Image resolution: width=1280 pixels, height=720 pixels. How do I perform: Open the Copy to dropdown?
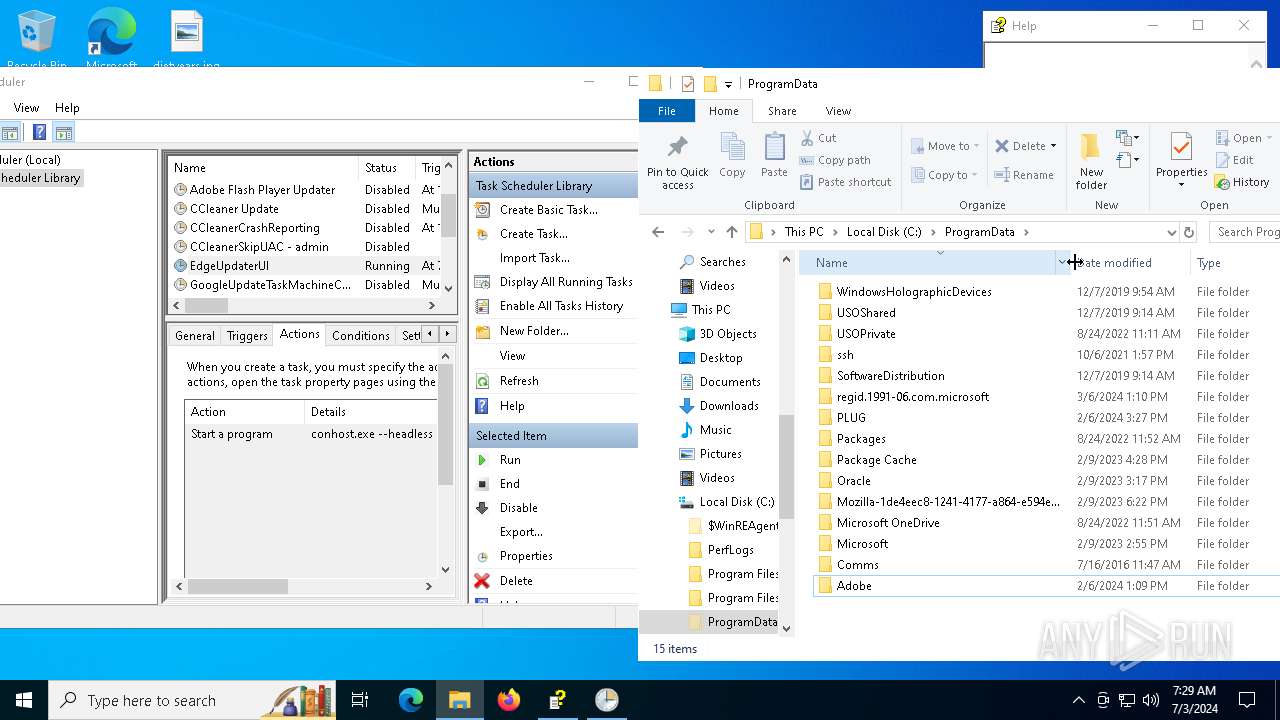point(945,175)
